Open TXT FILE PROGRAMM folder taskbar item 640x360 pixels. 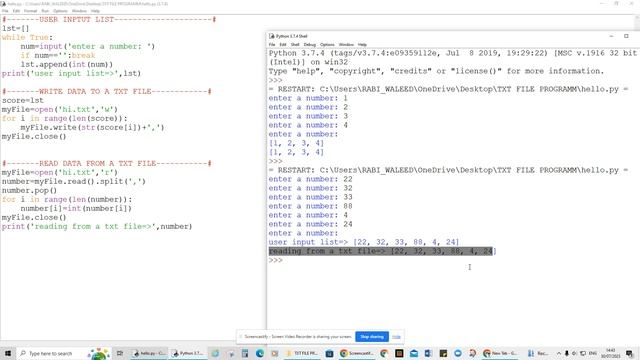302,353
